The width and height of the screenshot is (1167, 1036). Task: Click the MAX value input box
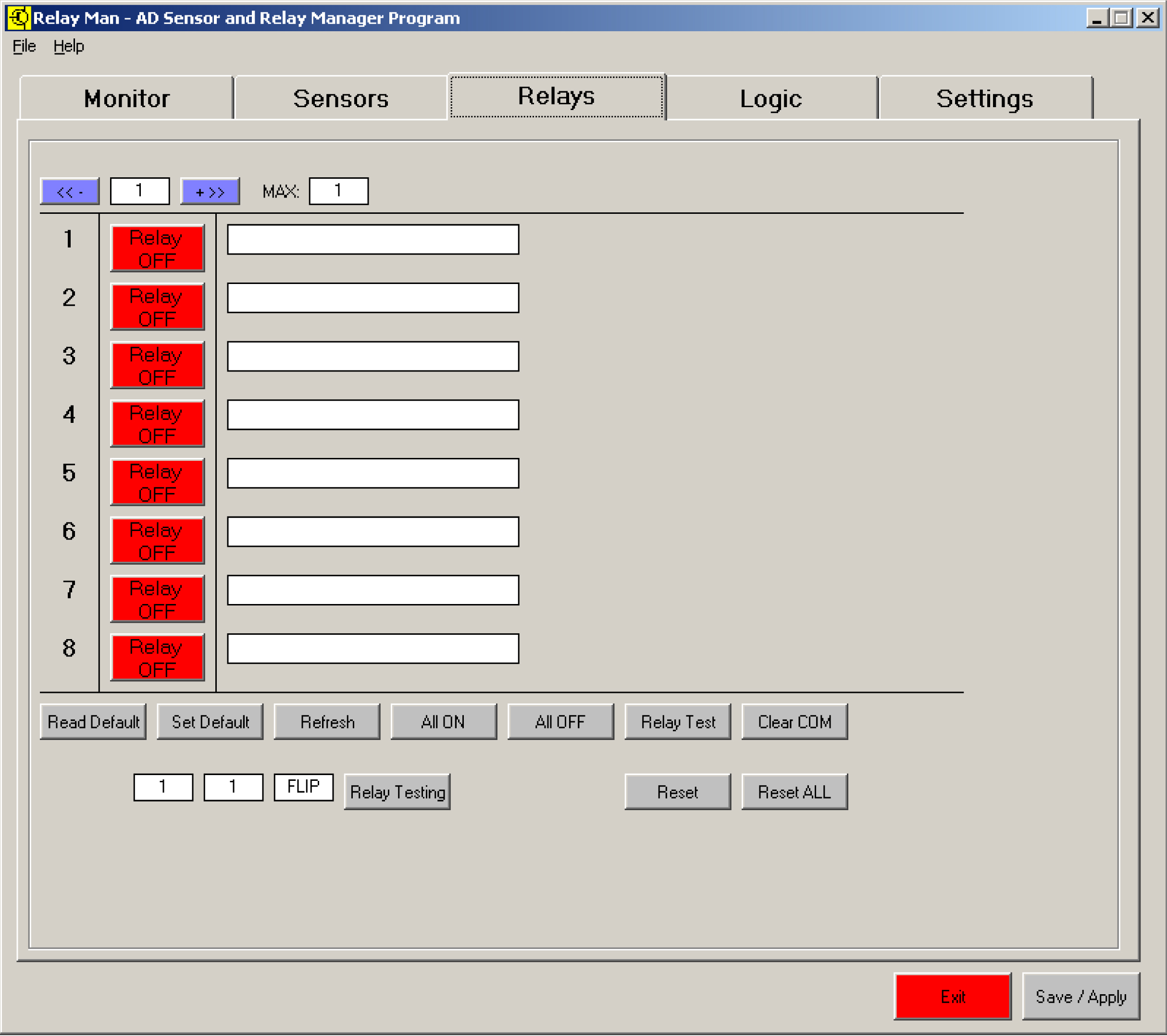(338, 191)
